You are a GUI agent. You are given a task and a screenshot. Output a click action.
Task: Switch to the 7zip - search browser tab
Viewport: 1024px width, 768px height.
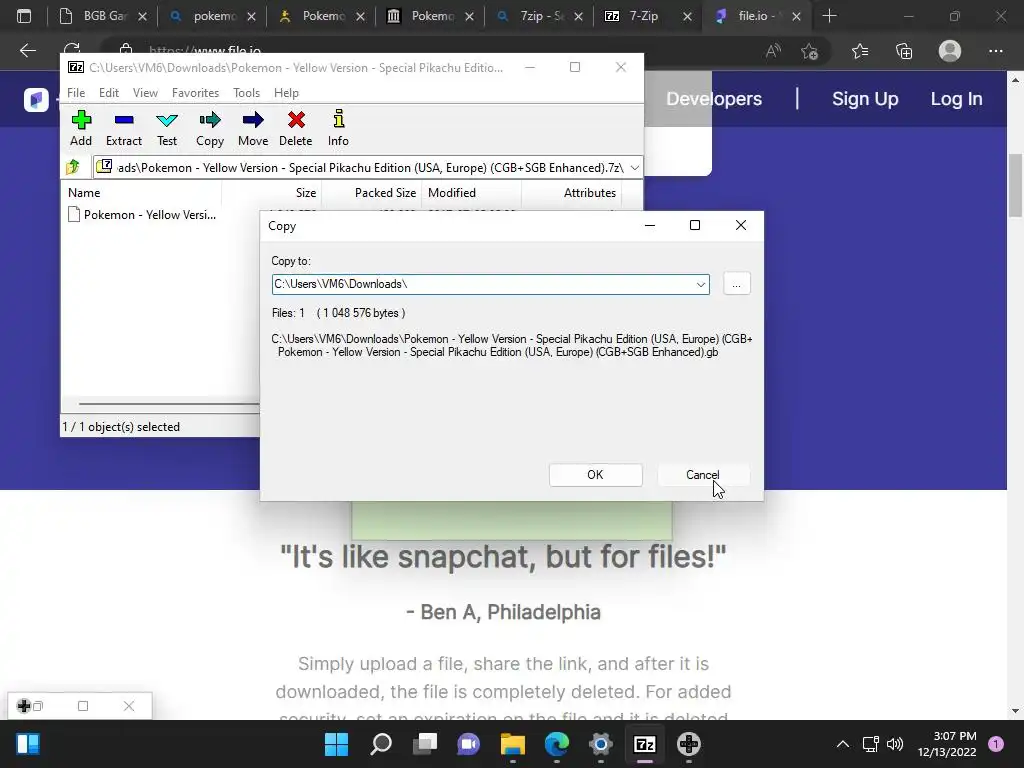tap(538, 16)
